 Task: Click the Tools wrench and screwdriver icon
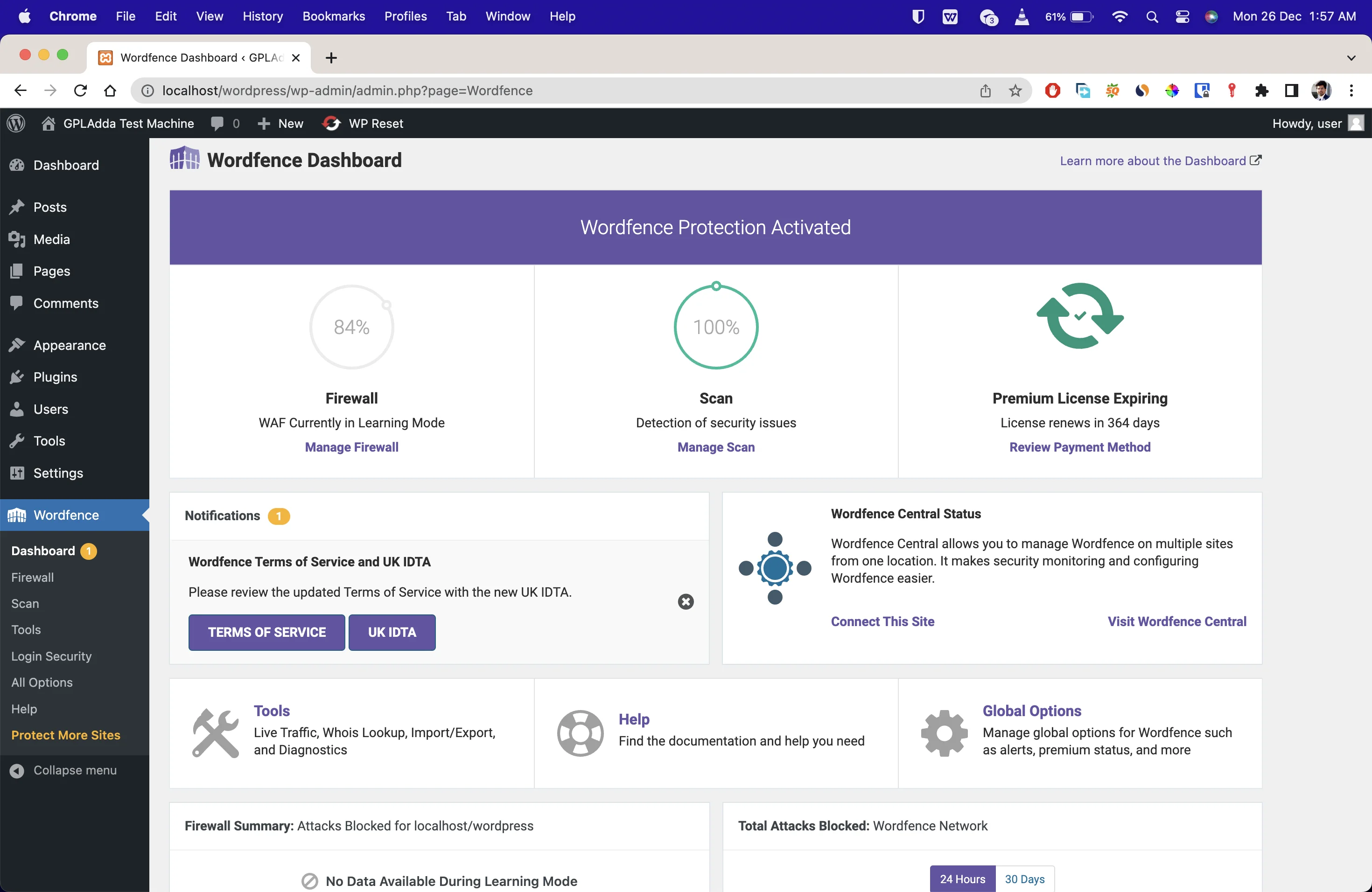pos(215,733)
